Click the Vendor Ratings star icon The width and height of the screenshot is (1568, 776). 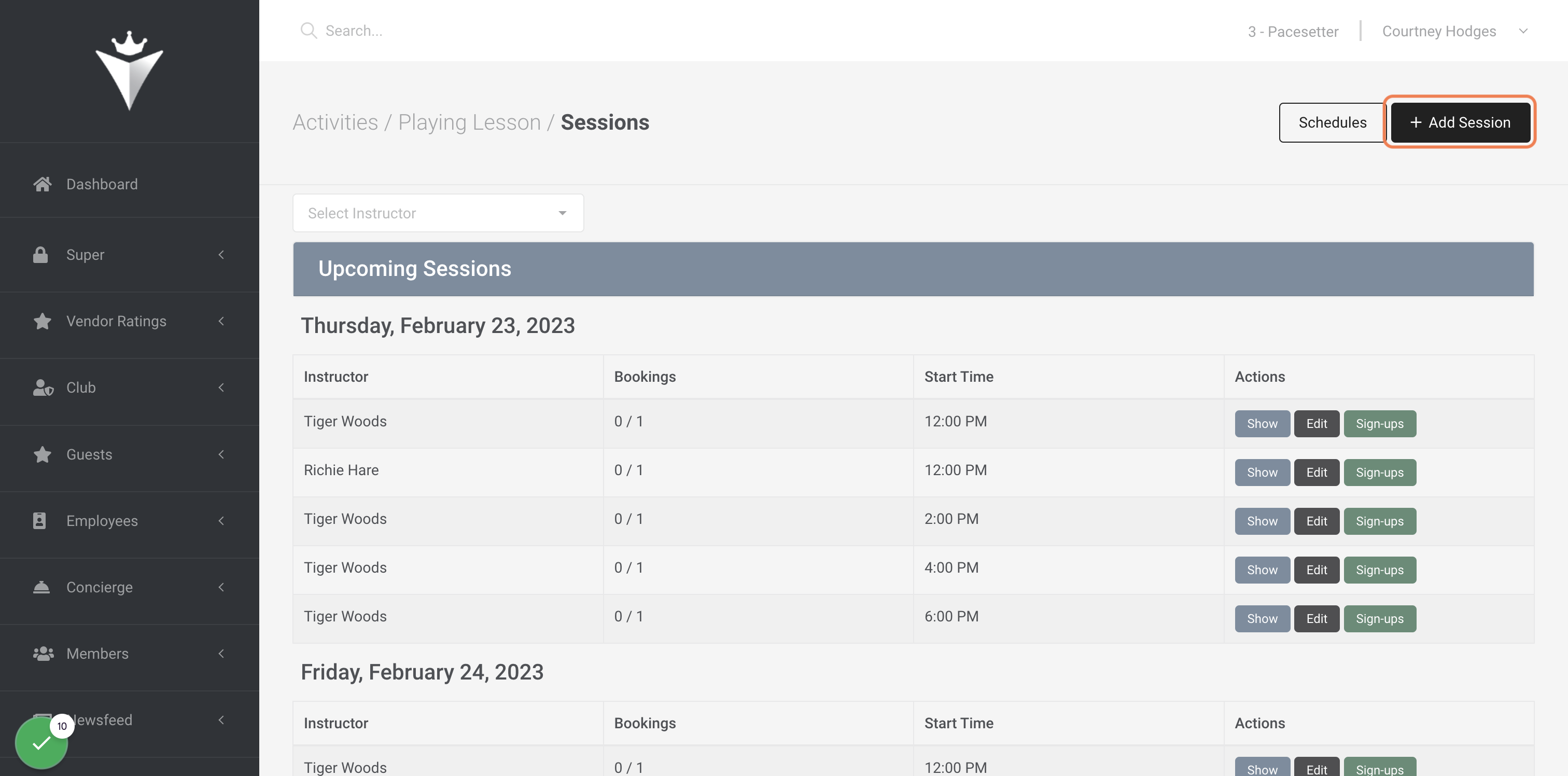pyautogui.click(x=42, y=321)
